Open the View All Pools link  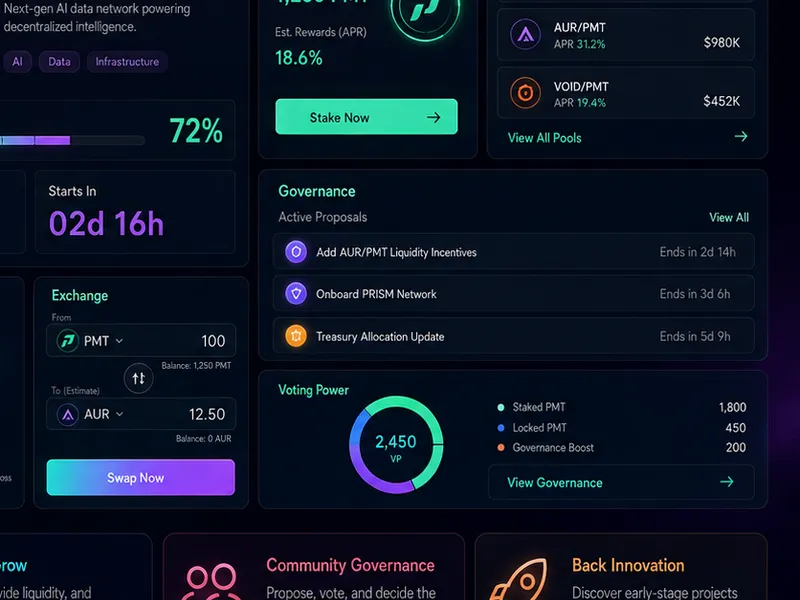coord(544,138)
